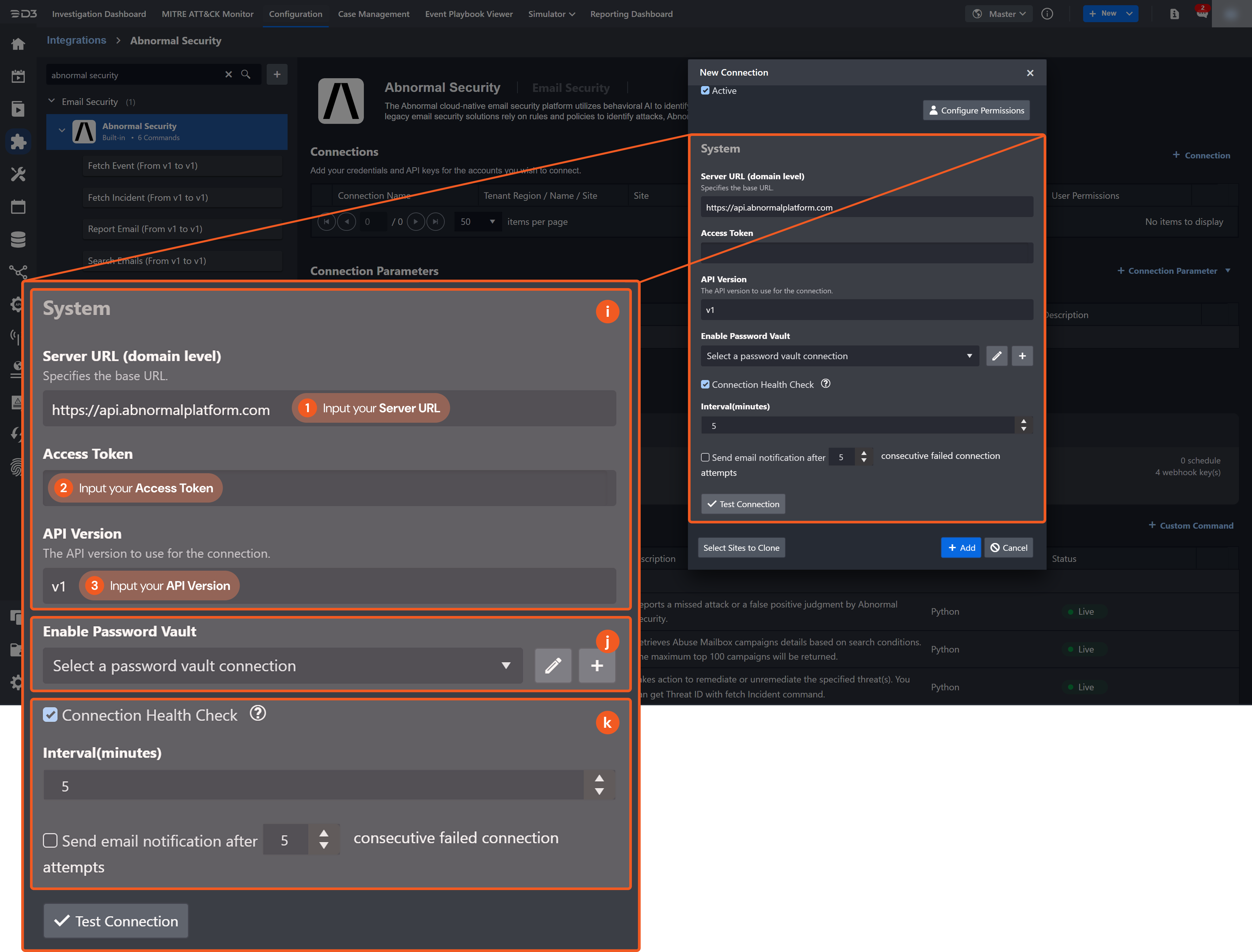Screen dimensions: 1252x952
Task: Click the search magnifier in integration search
Action: [246, 75]
